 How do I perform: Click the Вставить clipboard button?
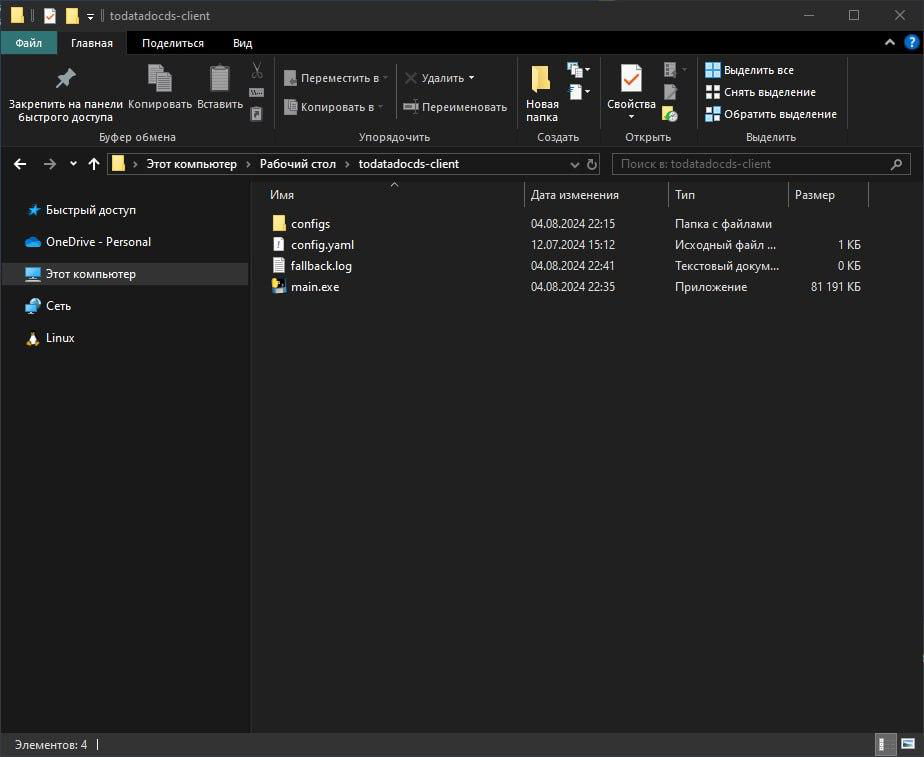[x=220, y=87]
